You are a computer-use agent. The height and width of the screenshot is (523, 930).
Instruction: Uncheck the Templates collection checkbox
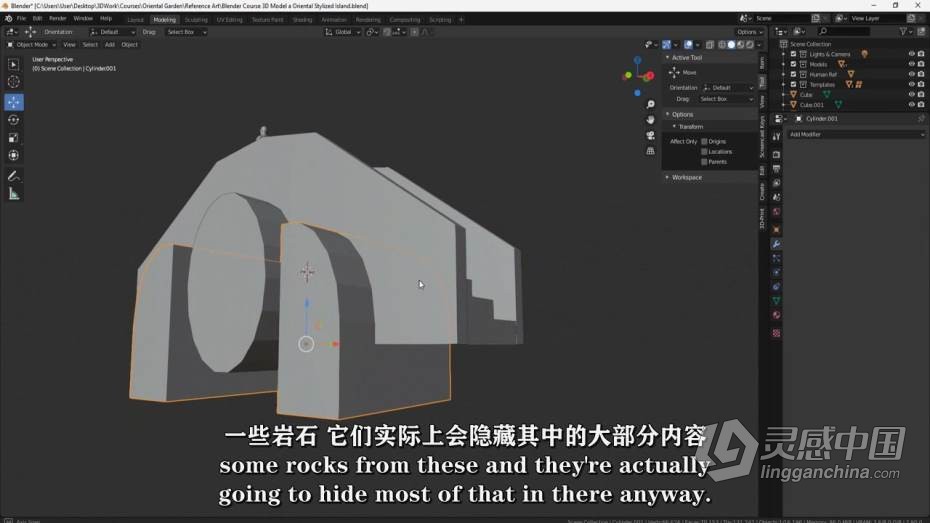tap(793, 84)
